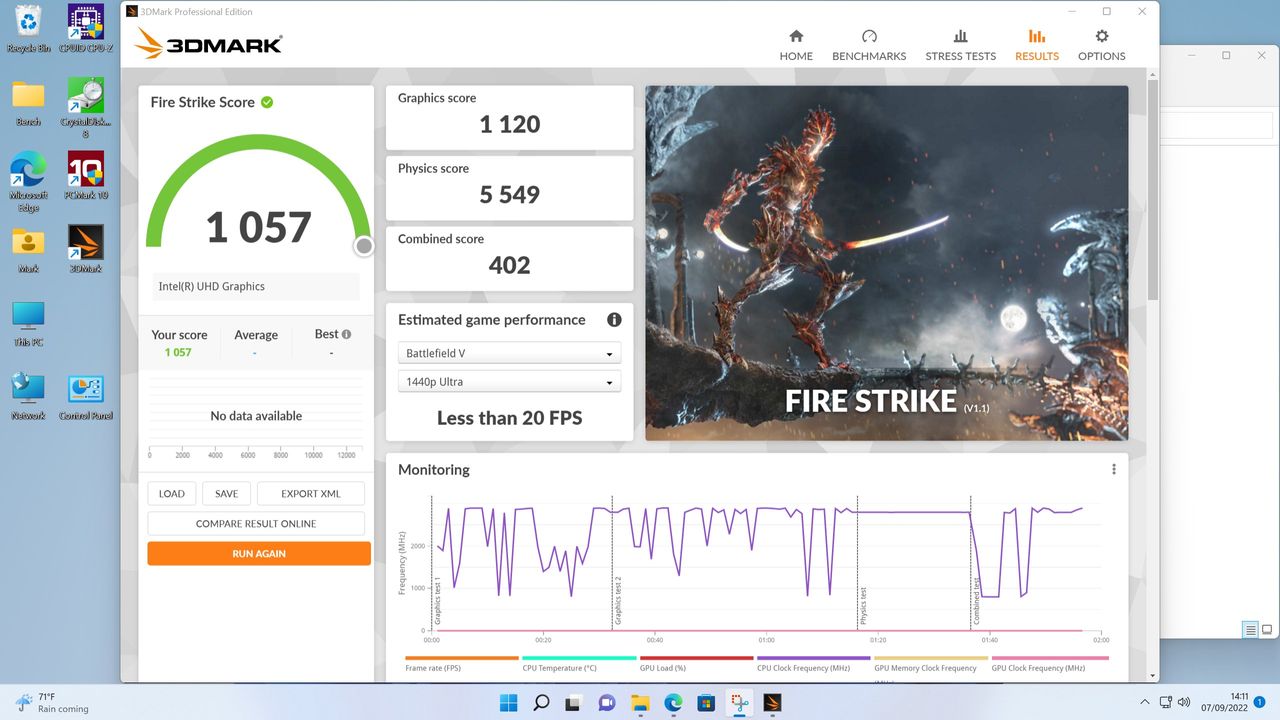Open the Network desktop icon
The width and height of the screenshot is (1280, 720).
[x=29, y=396]
